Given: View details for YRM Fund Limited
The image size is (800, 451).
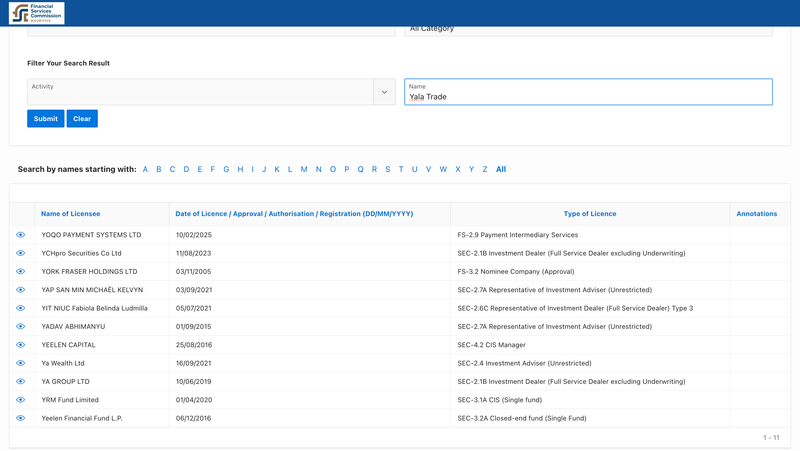Looking at the screenshot, I should coord(20,400).
